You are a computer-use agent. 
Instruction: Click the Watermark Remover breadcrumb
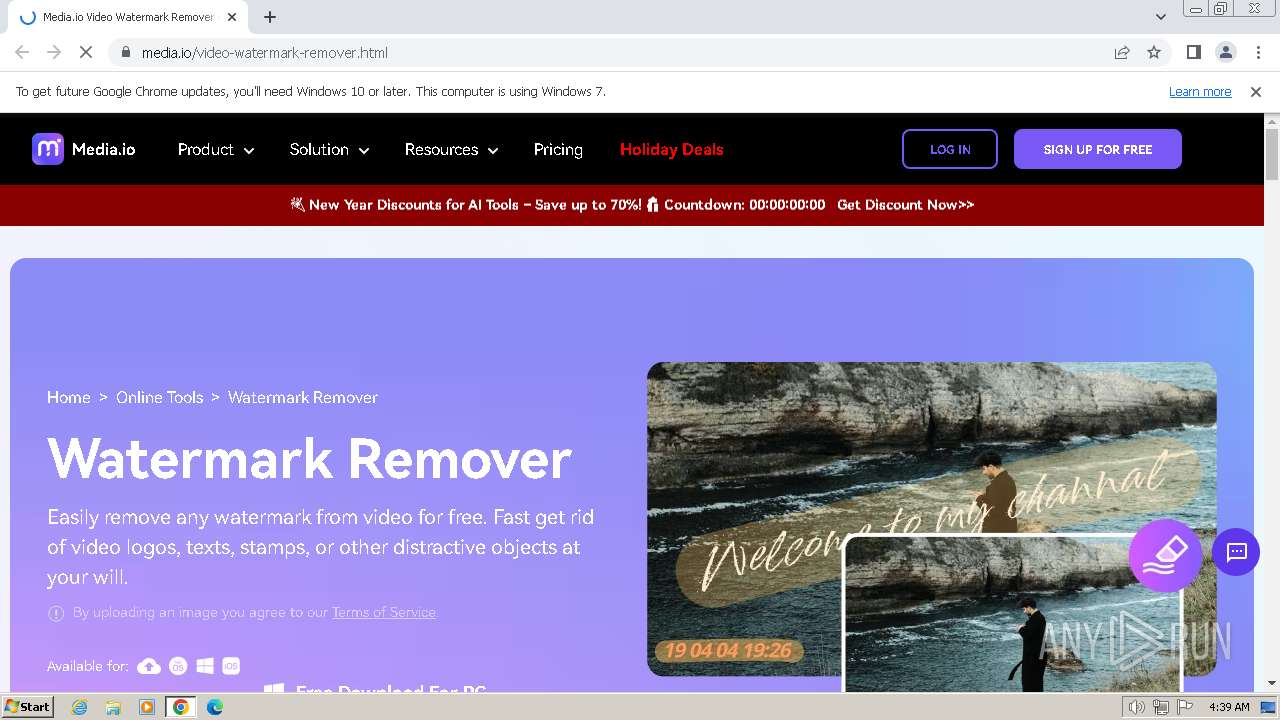point(303,397)
